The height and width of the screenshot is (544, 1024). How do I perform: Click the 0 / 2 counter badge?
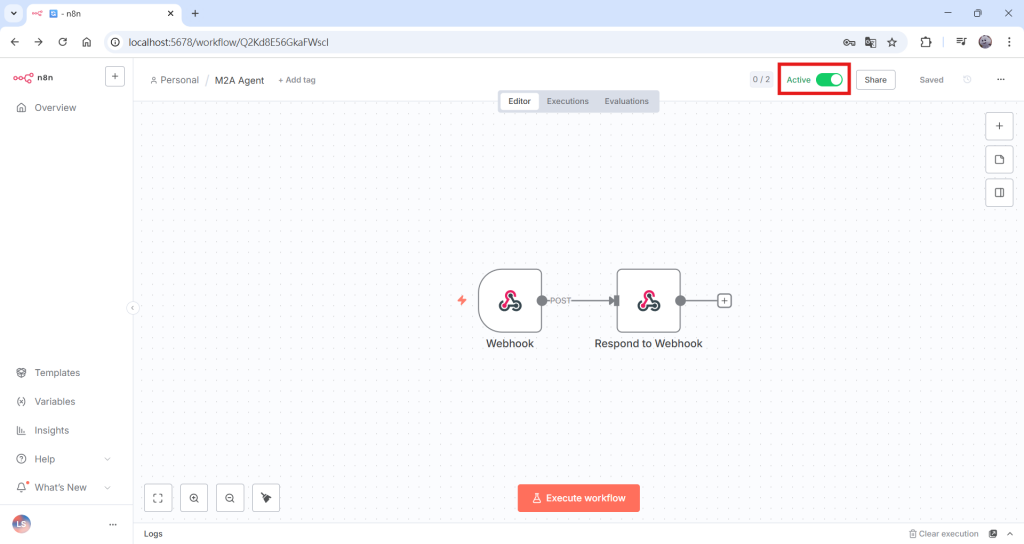click(x=761, y=80)
